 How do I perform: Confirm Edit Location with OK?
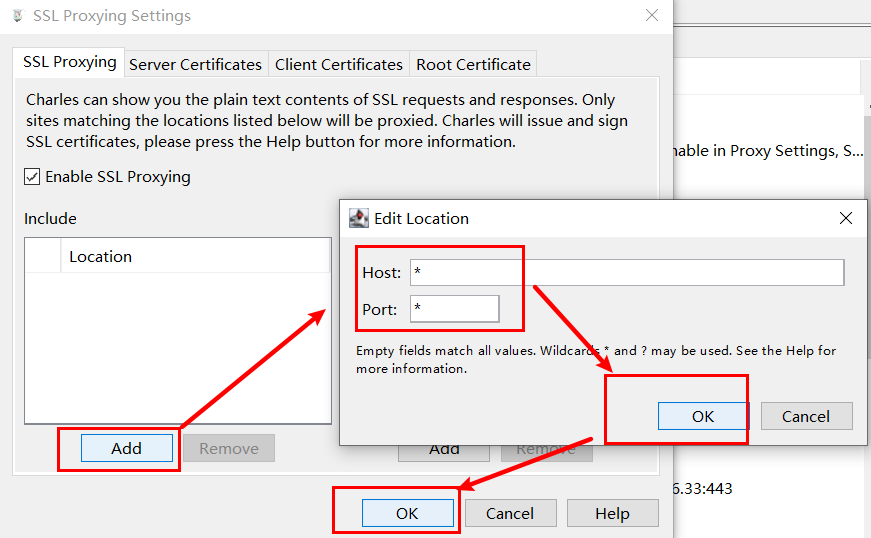[703, 416]
